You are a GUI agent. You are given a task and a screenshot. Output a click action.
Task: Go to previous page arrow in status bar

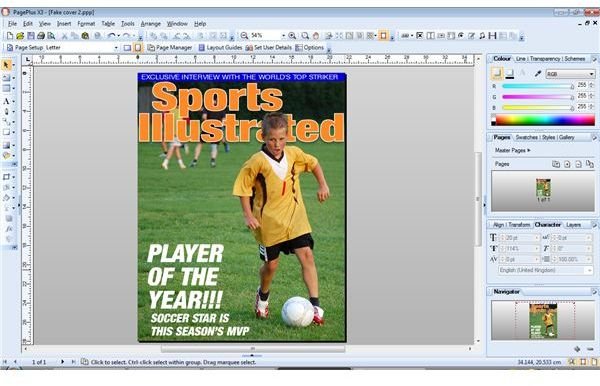15,362
